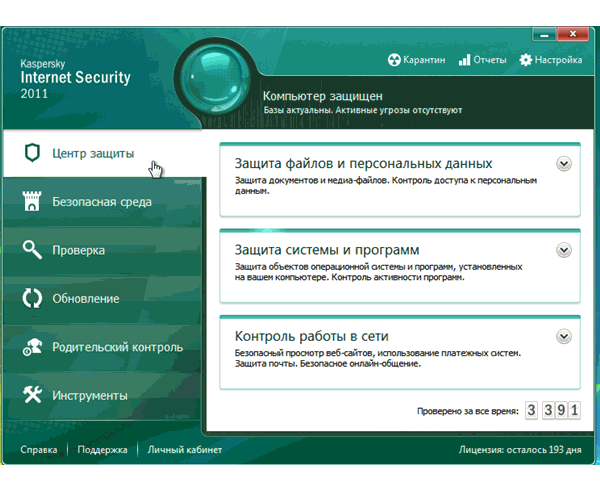Image resolution: width=600 pixels, height=490 pixels.
Task: Click status text Компьютер защищен
Action: tap(323, 96)
